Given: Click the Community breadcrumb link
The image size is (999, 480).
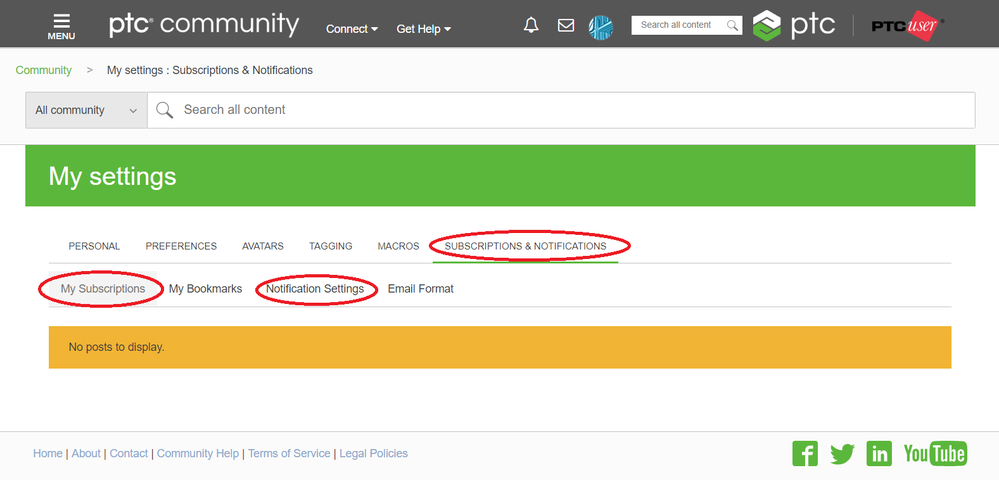Looking at the screenshot, I should tap(43, 70).
